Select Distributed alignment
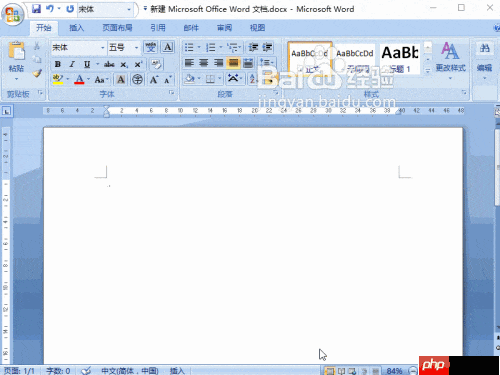 point(248,63)
